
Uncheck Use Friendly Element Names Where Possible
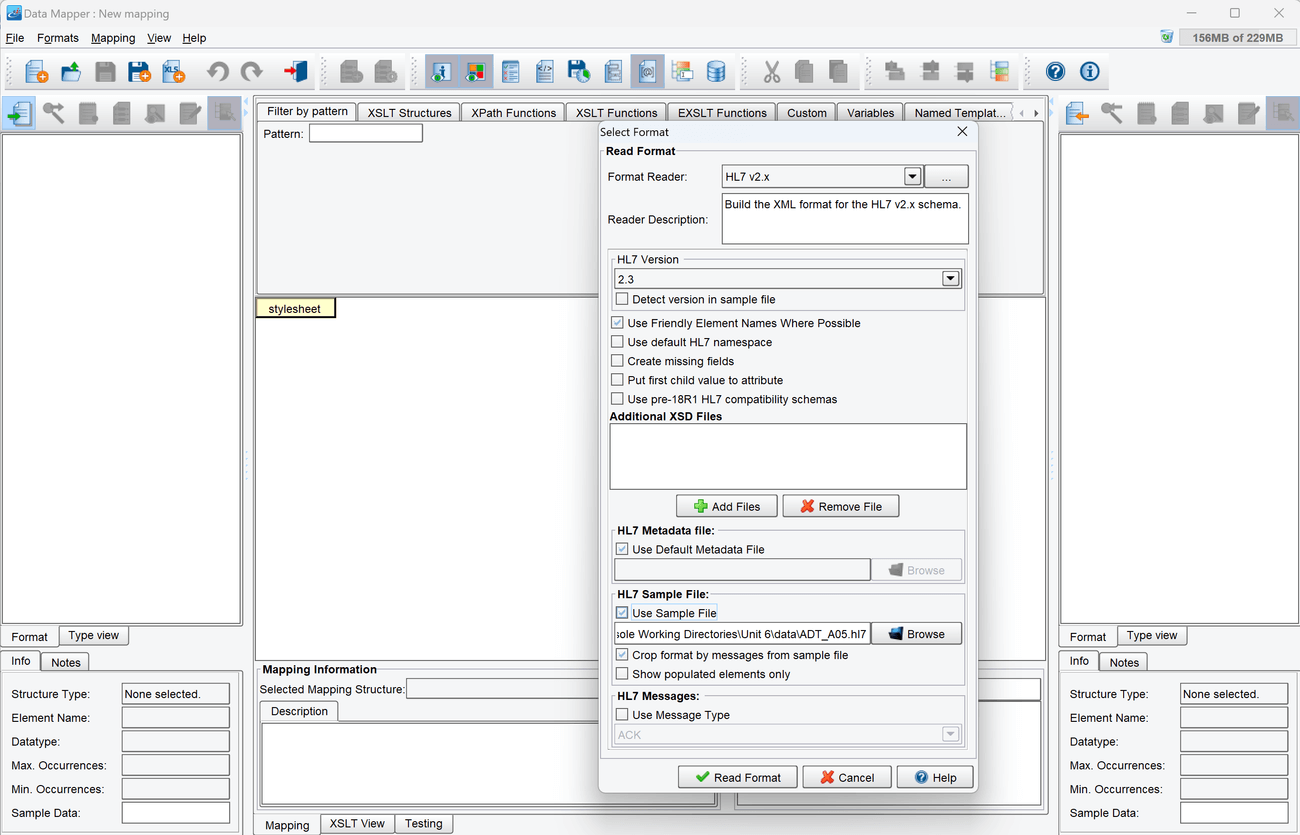(x=617, y=322)
